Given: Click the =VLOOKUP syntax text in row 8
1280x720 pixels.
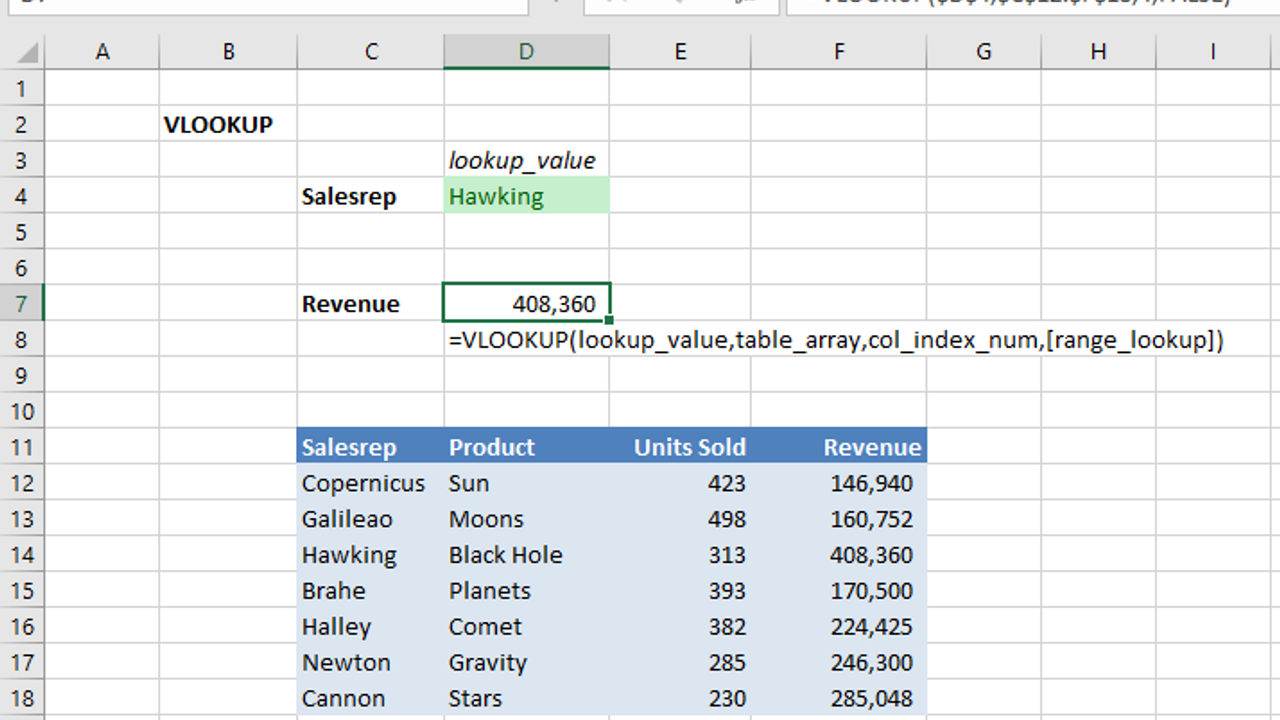Looking at the screenshot, I should [x=836, y=340].
